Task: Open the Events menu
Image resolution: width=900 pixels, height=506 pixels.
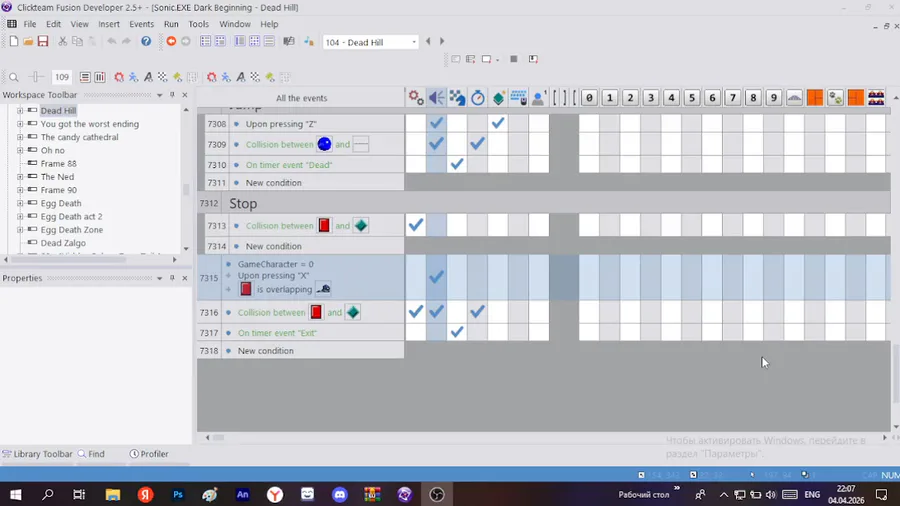Action: tap(141, 24)
